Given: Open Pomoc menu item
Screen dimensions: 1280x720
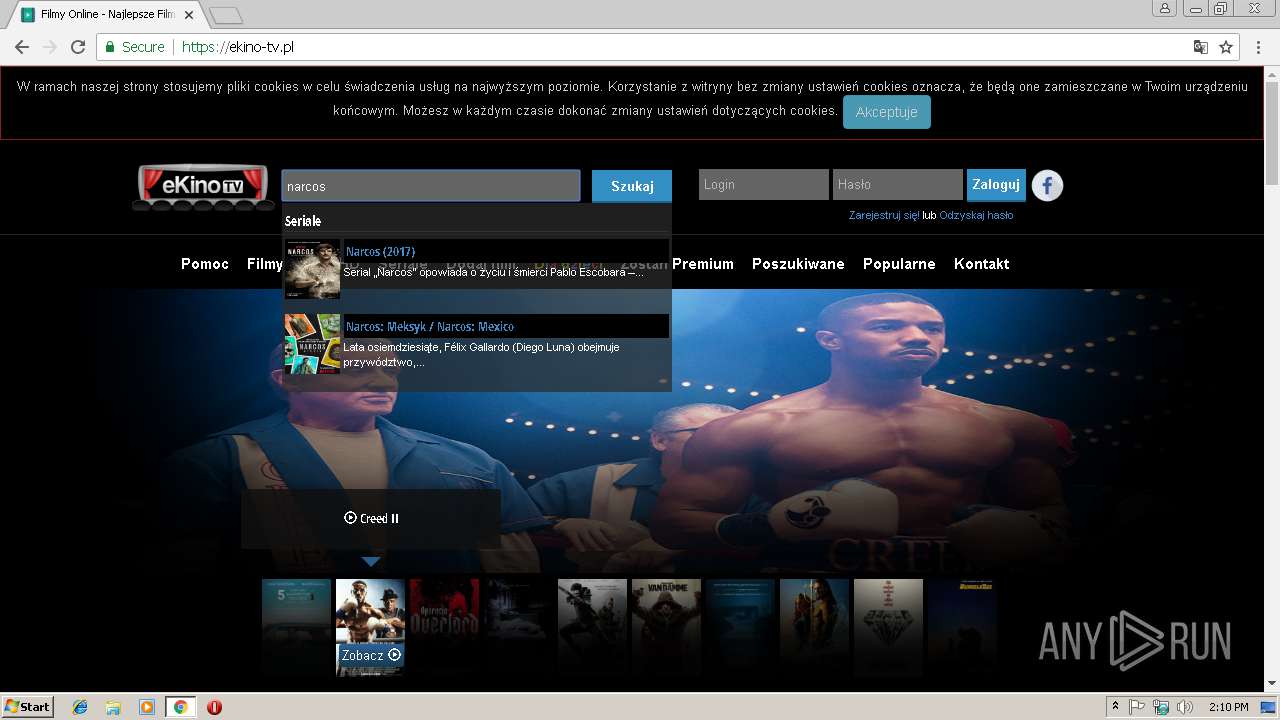Looking at the screenshot, I should coord(205,264).
